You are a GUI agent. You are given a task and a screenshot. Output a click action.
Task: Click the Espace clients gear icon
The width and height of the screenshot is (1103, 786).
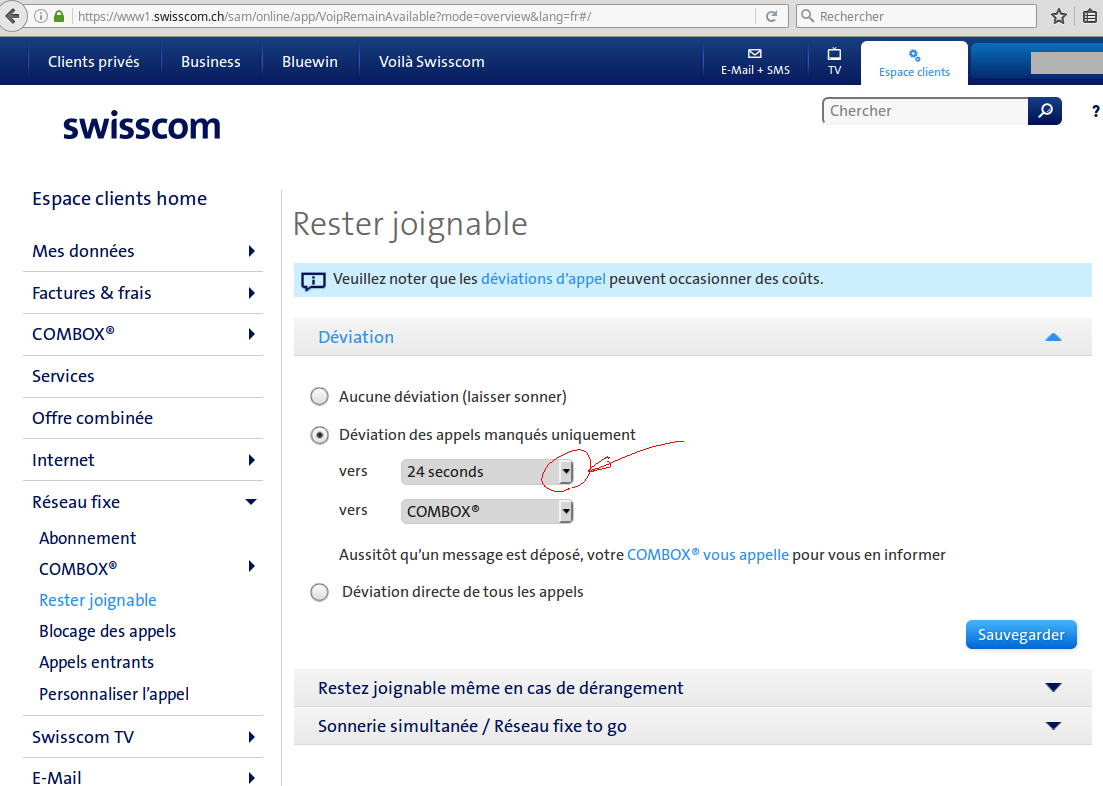pyautogui.click(x=913, y=52)
